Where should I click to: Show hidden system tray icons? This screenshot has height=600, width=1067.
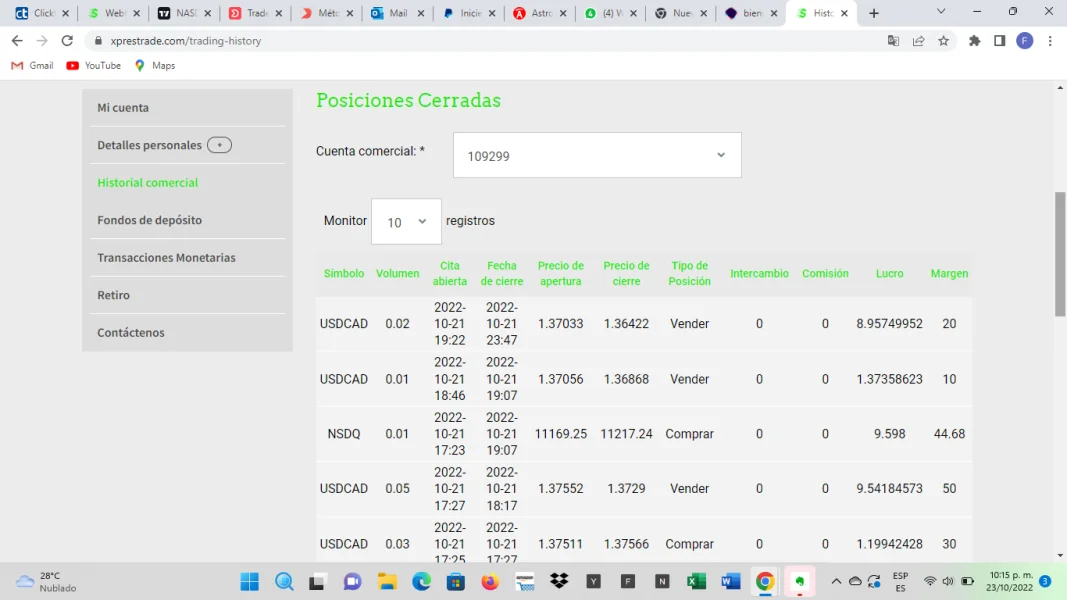(x=836, y=581)
